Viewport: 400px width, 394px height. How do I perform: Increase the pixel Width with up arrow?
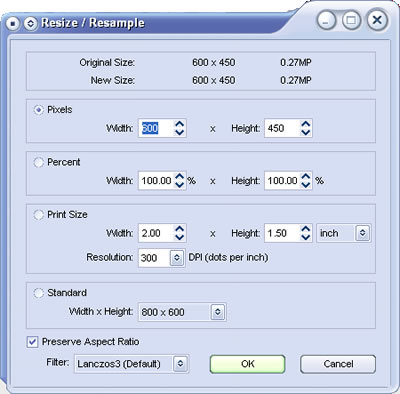coord(180,124)
